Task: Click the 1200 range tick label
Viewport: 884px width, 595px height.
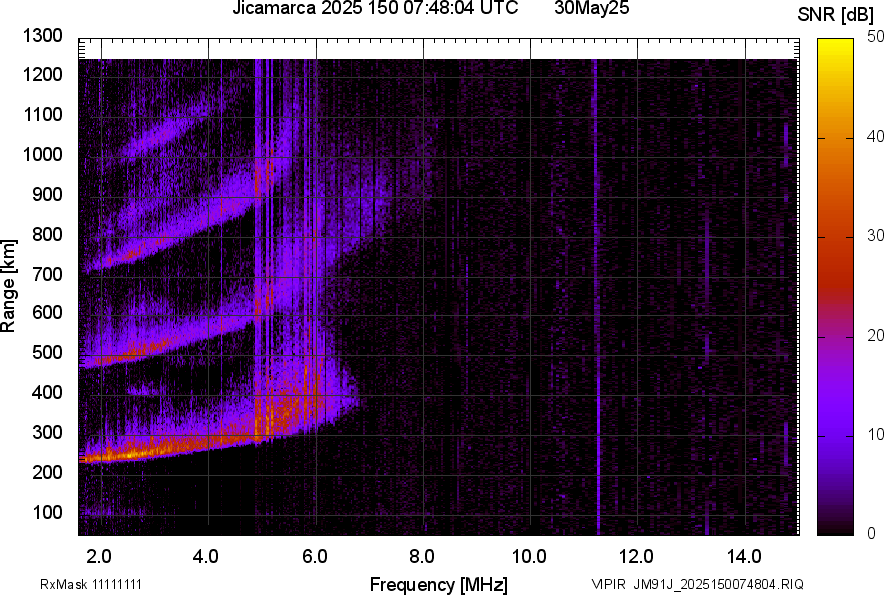Action: click(42, 74)
